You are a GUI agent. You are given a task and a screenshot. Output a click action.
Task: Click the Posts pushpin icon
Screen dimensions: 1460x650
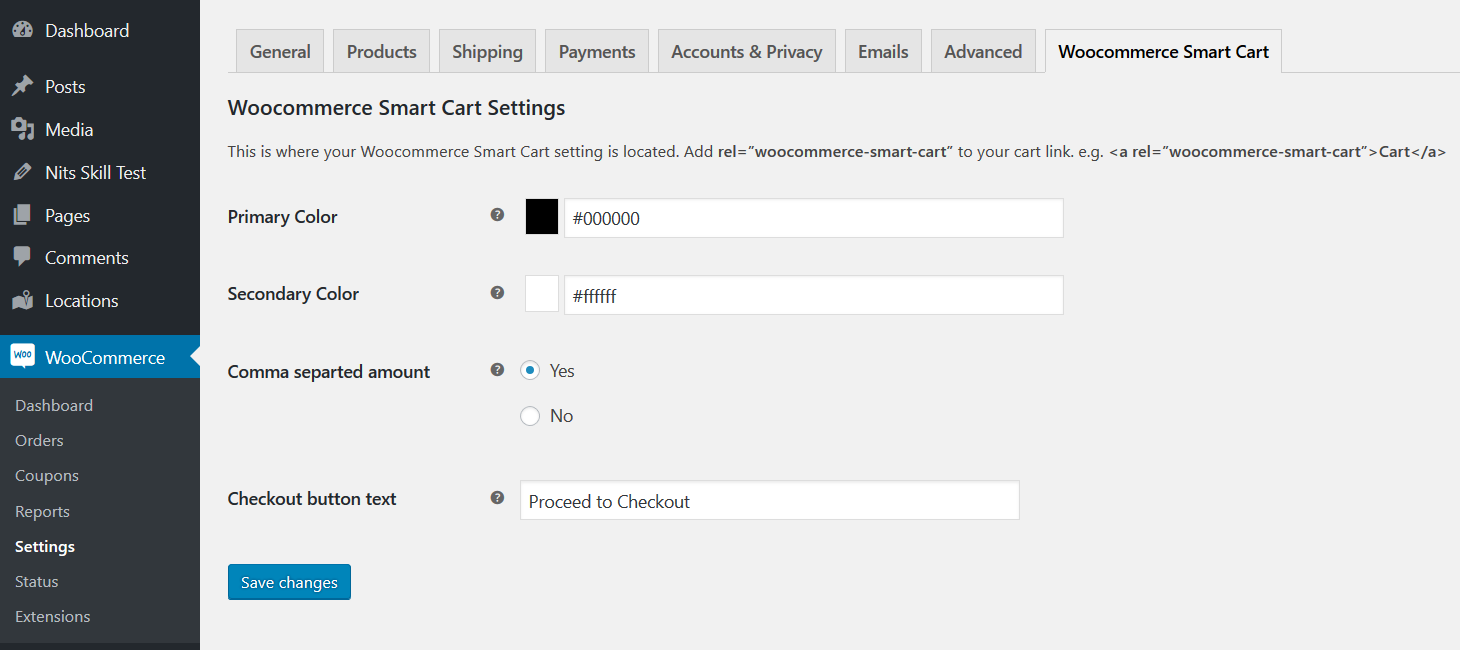pyautogui.click(x=22, y=87)
